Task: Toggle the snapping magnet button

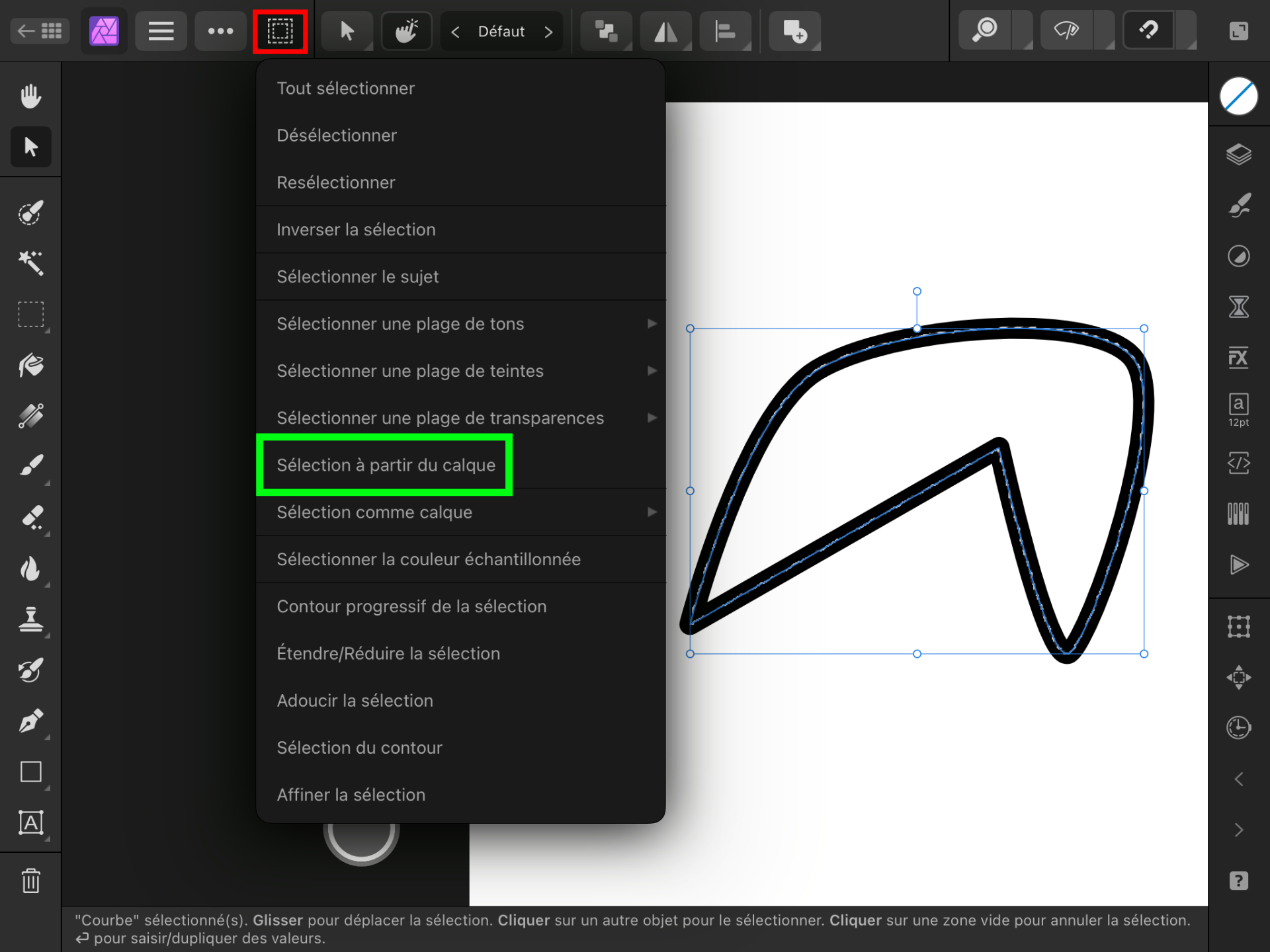Action: tap(1149, 30)
